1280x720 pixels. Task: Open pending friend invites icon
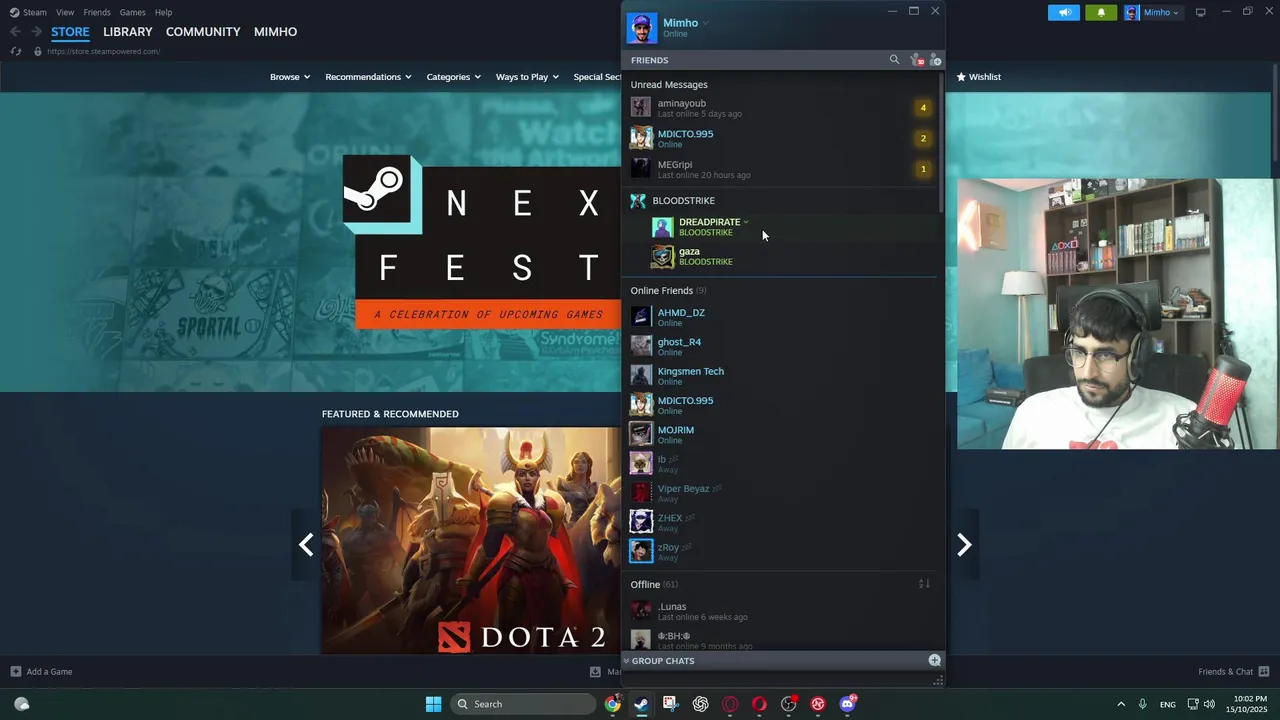click(x=917, y=60)
